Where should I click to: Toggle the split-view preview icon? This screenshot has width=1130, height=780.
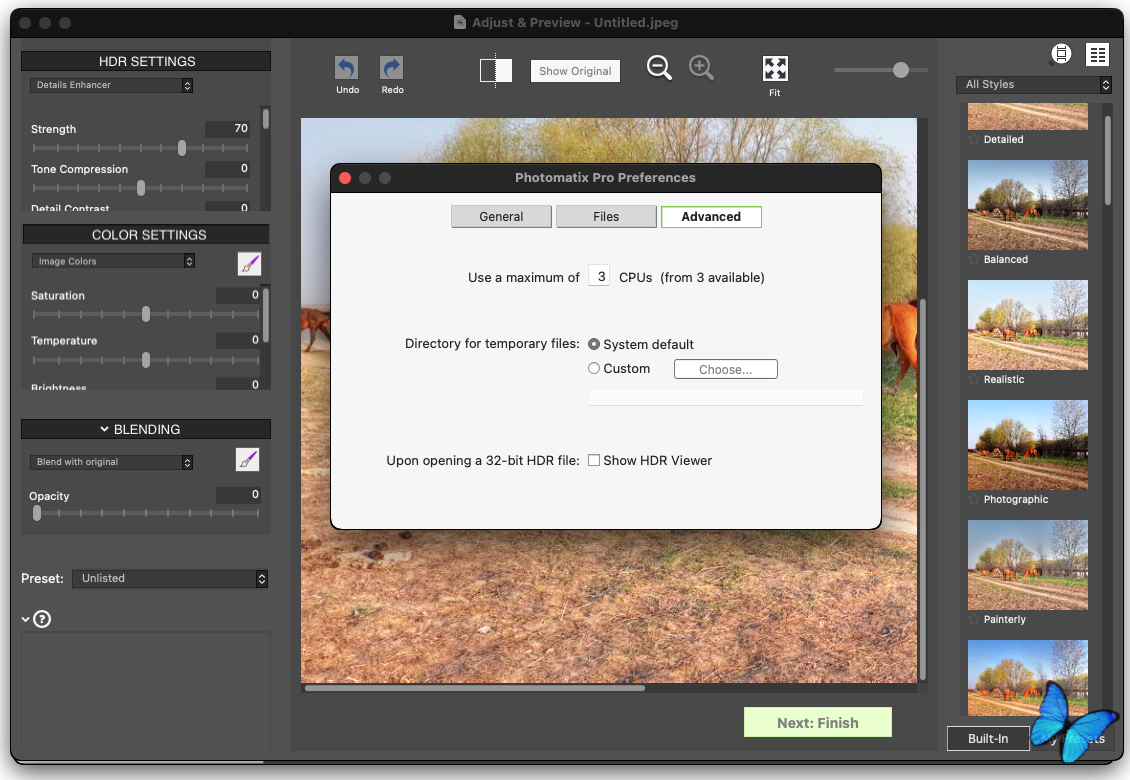(x=496, y=71)
